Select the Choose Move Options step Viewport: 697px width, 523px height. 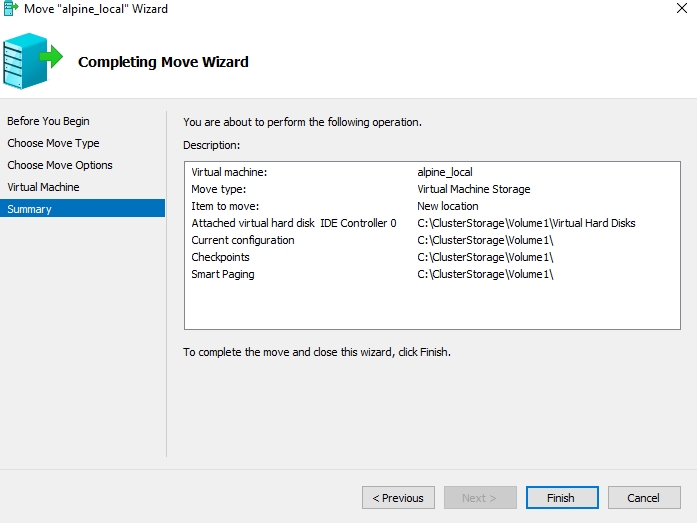pyautogui.click(x=60, y=165)
